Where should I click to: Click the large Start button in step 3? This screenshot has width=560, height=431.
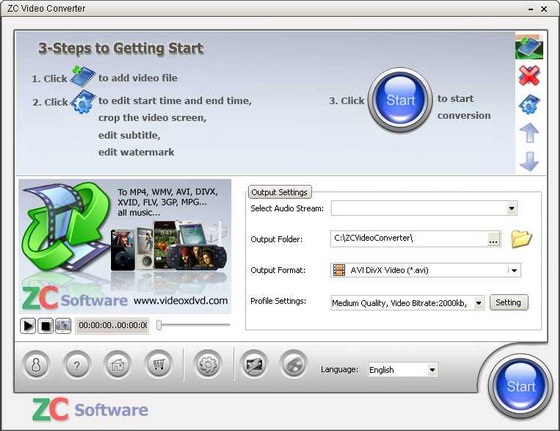click(x=400, y=100)
